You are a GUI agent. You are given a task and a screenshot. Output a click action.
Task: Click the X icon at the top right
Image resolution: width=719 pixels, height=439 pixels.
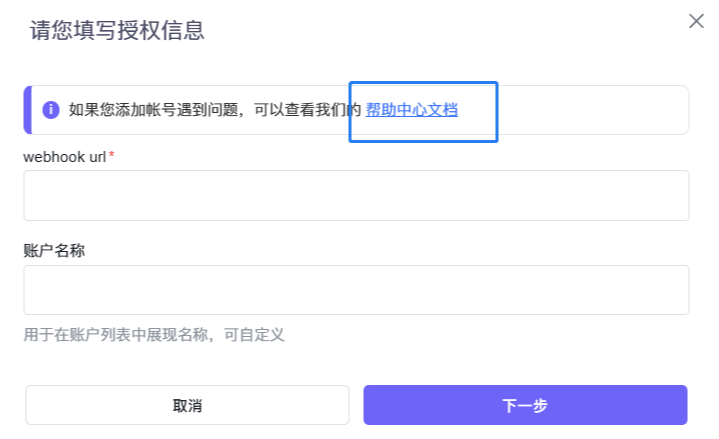[x=696, y=22]
